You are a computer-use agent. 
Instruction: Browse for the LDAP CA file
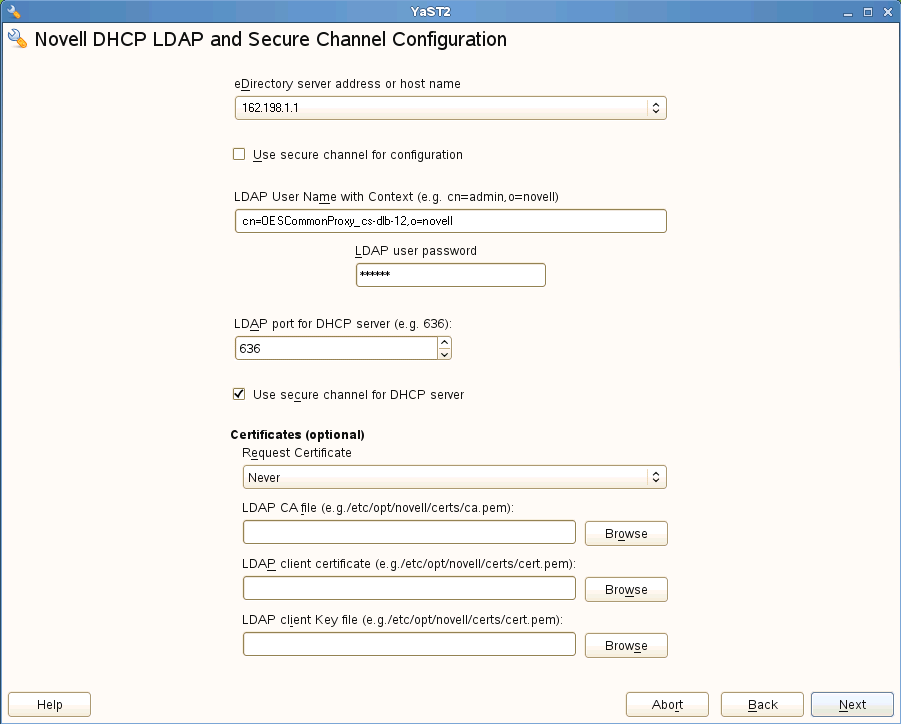point(626,533)
